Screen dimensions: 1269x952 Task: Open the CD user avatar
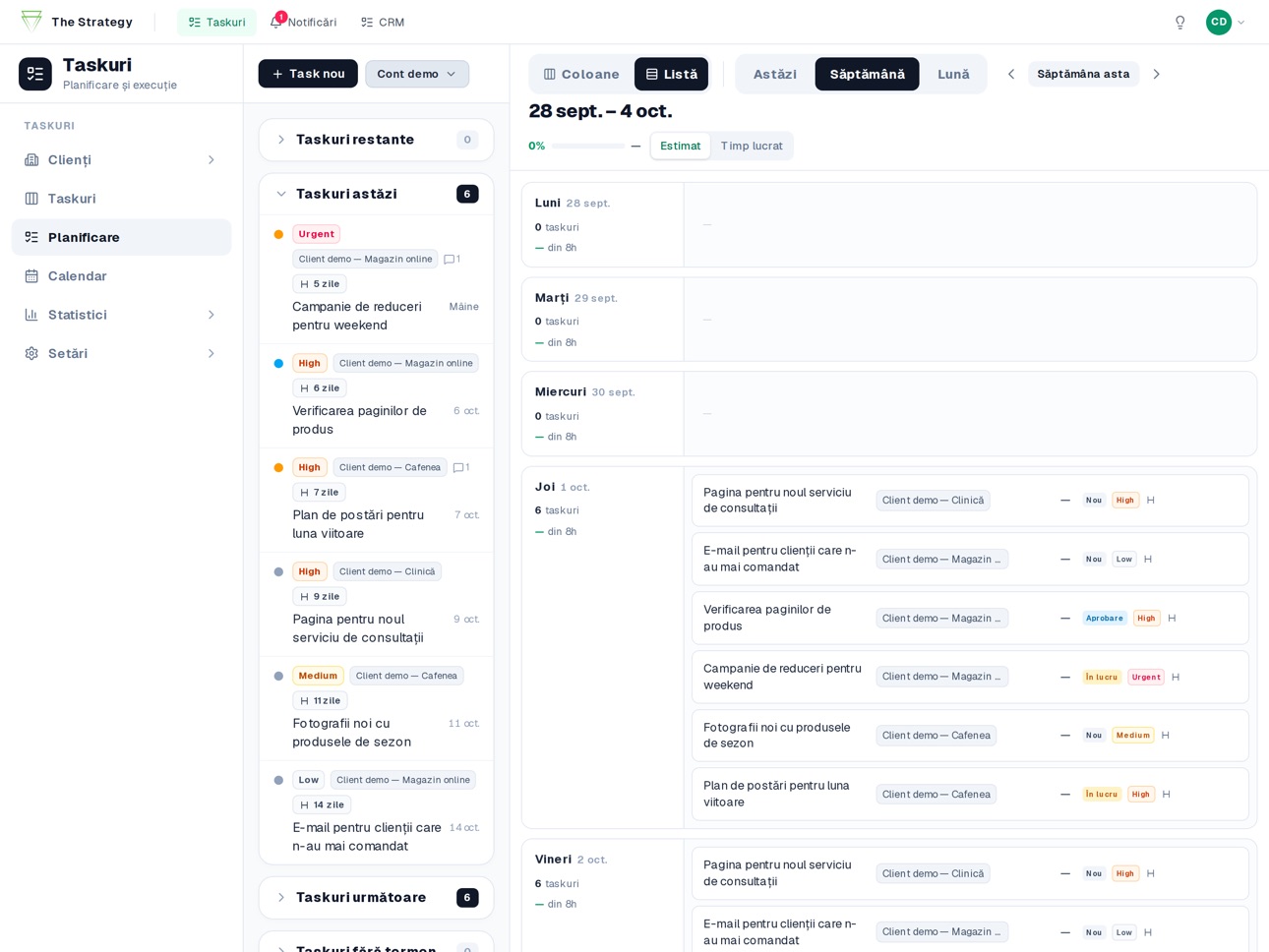[1218, 22]
